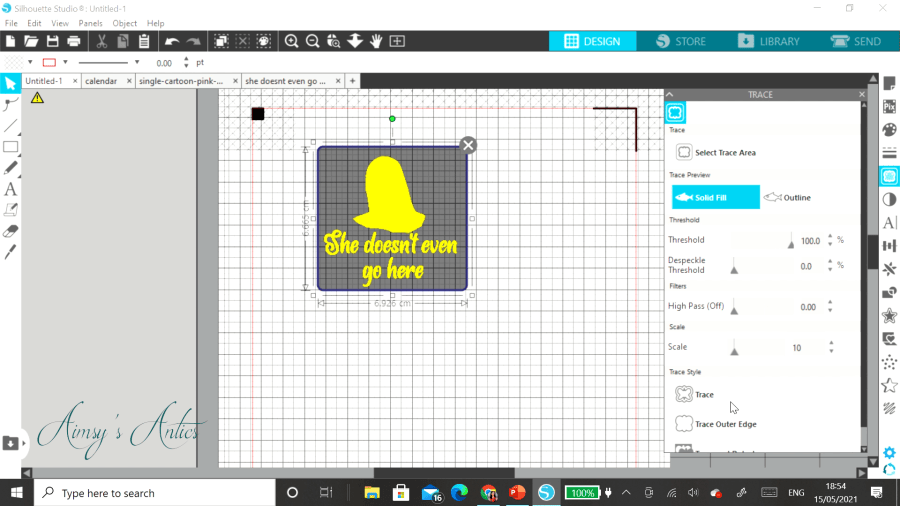Click Trace Outer Edge button
The height and width of the screenshot is (506, 900).
click(x=716, y=424)
